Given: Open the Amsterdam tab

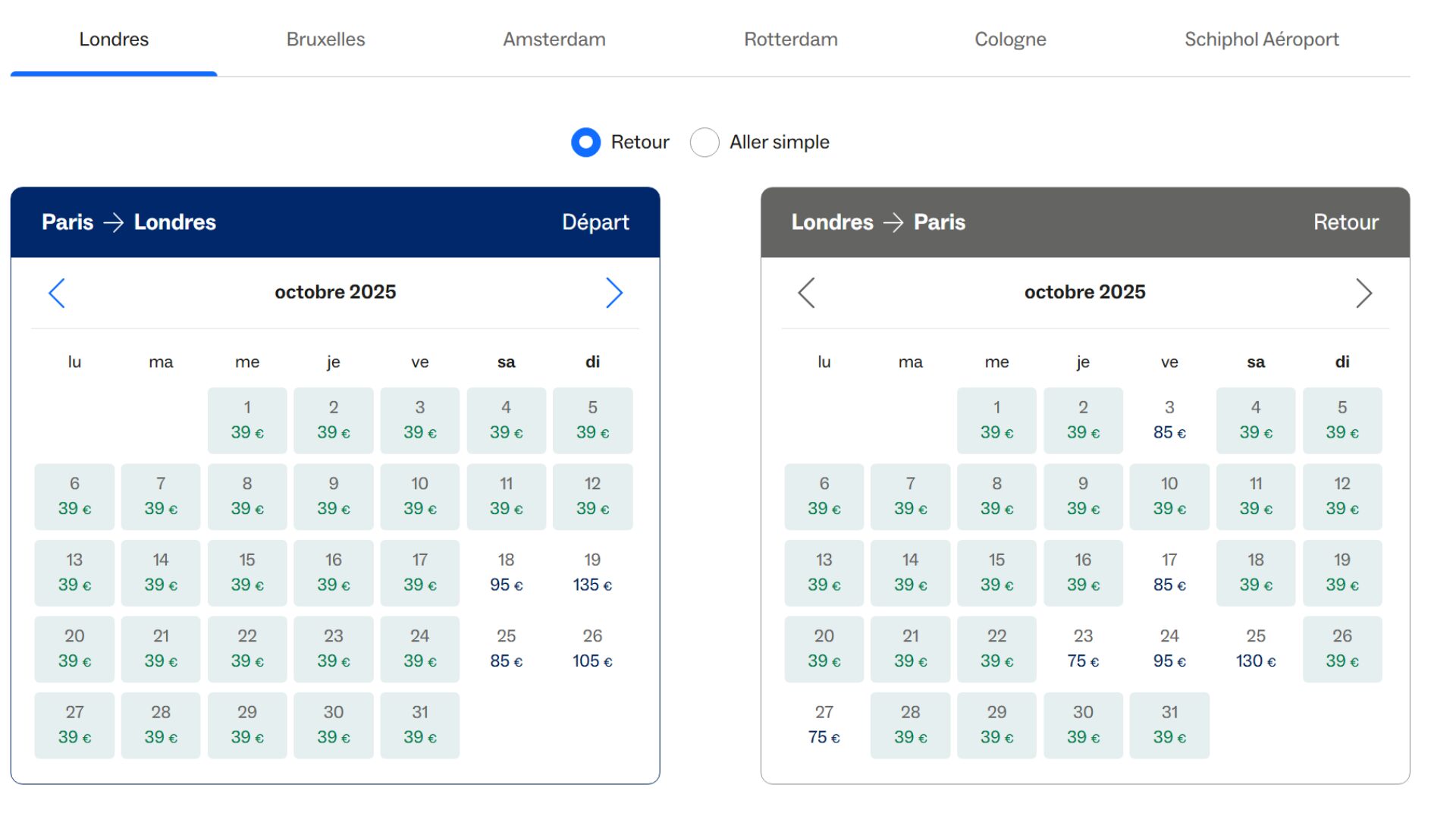Looking at the screenshot, I should click(554, 39).
